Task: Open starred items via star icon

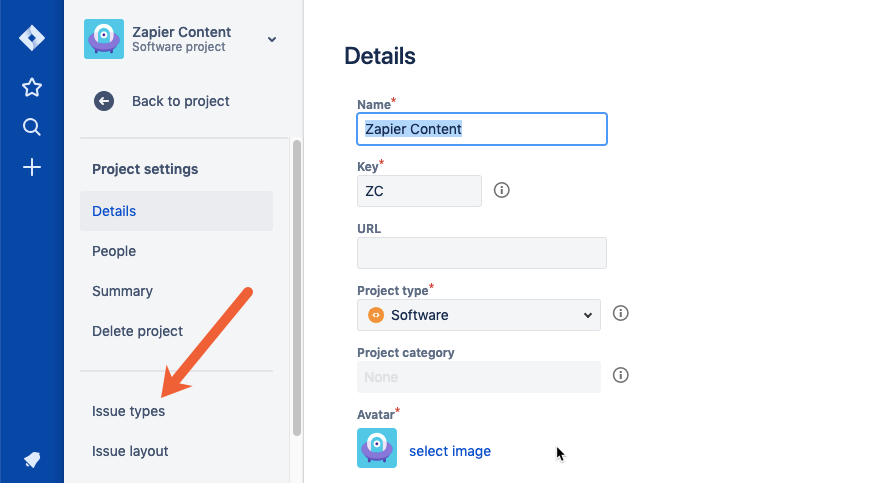Action: 32,87
